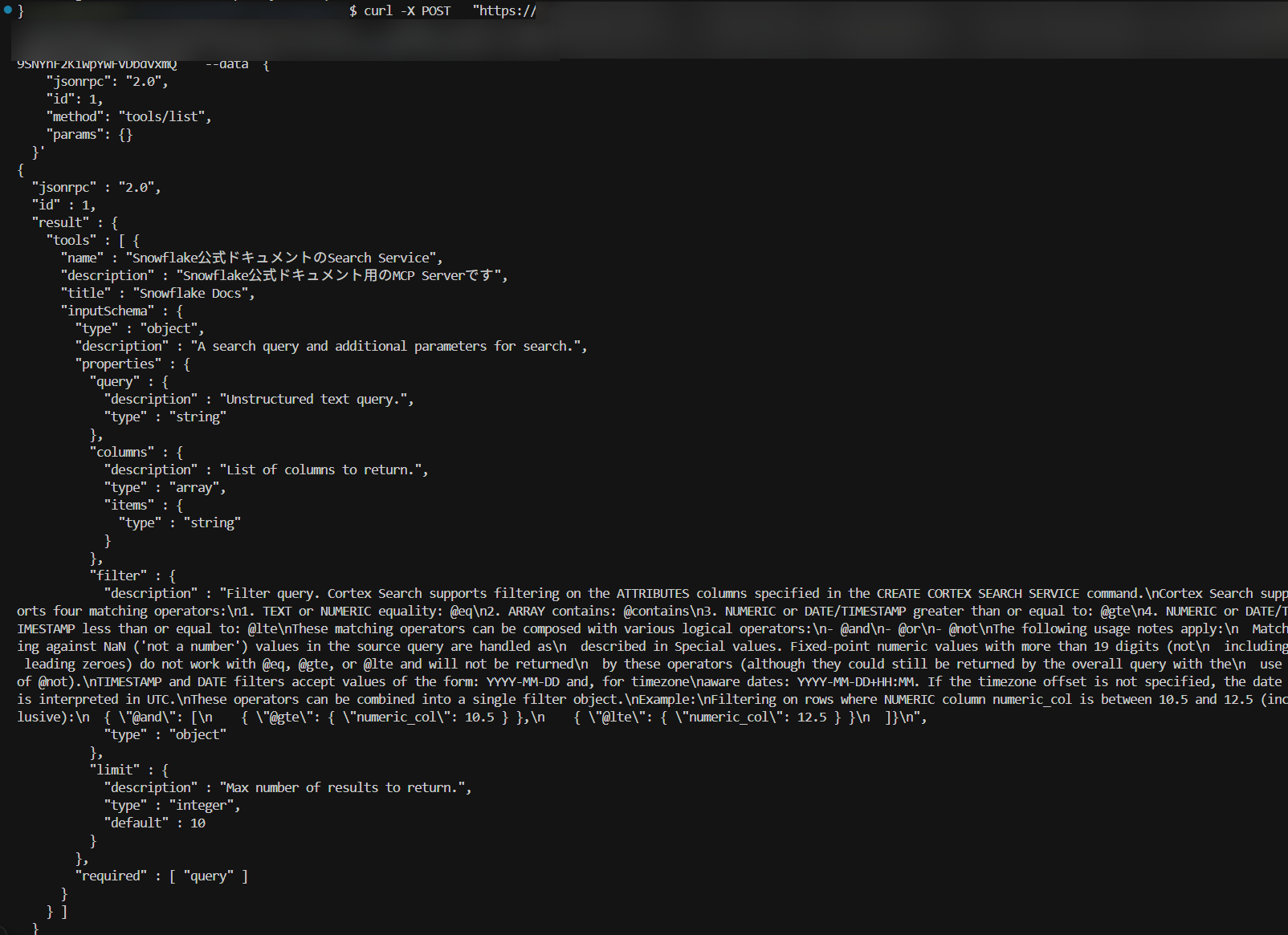Select "Max number of results to return." description
Screen dimensions: 1288x935
[x=342, y=788]
